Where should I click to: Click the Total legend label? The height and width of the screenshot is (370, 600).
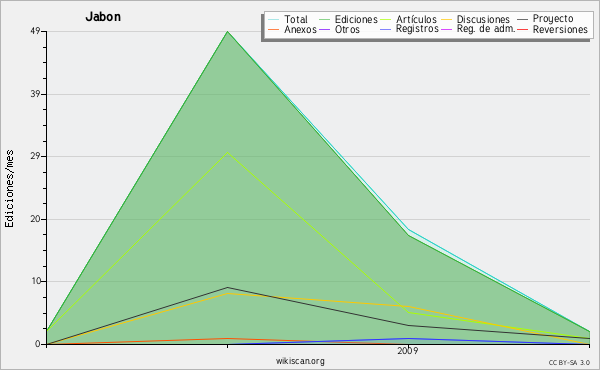[295, 19]
